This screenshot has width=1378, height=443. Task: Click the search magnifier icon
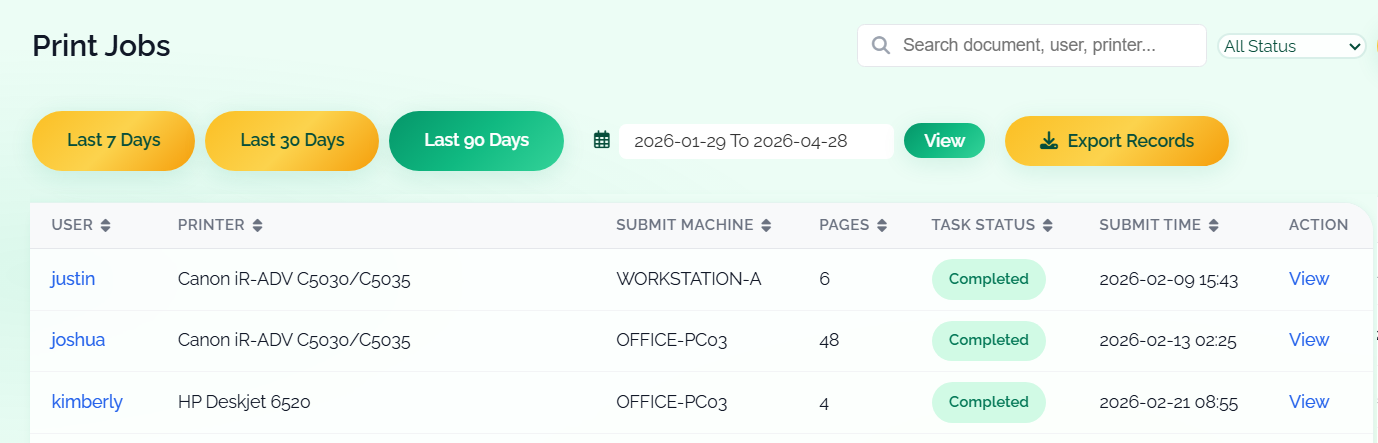point(881,46)
